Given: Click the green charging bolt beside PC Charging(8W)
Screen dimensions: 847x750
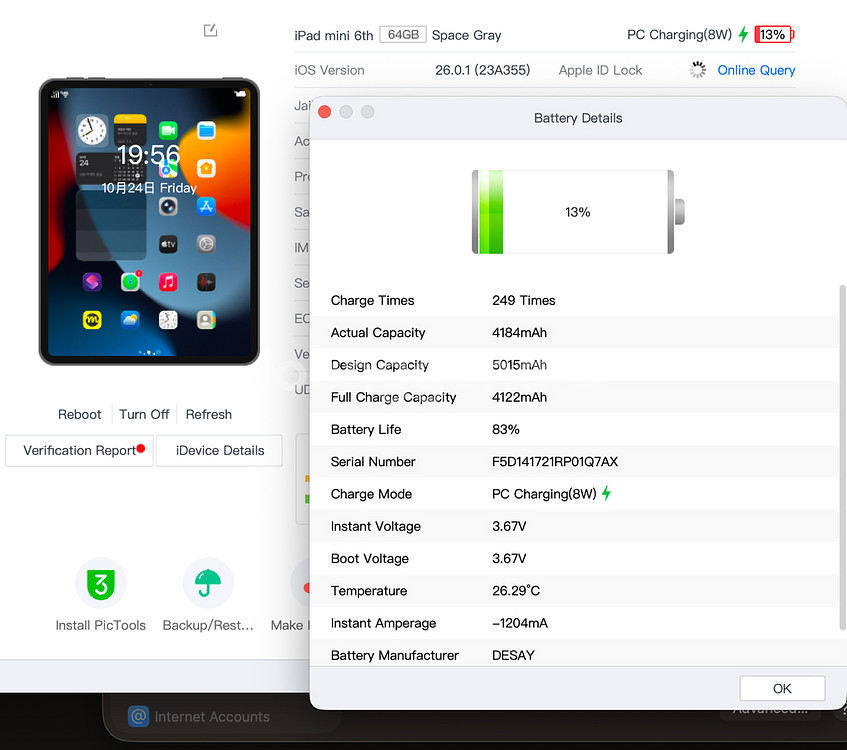Looking at the screenshot, I should 743,35.
